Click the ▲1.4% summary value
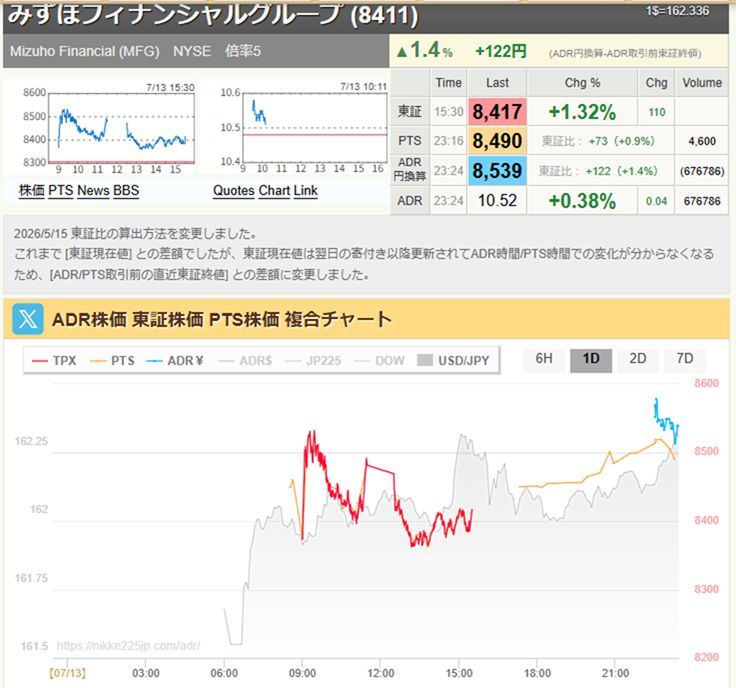 (425, 50)
